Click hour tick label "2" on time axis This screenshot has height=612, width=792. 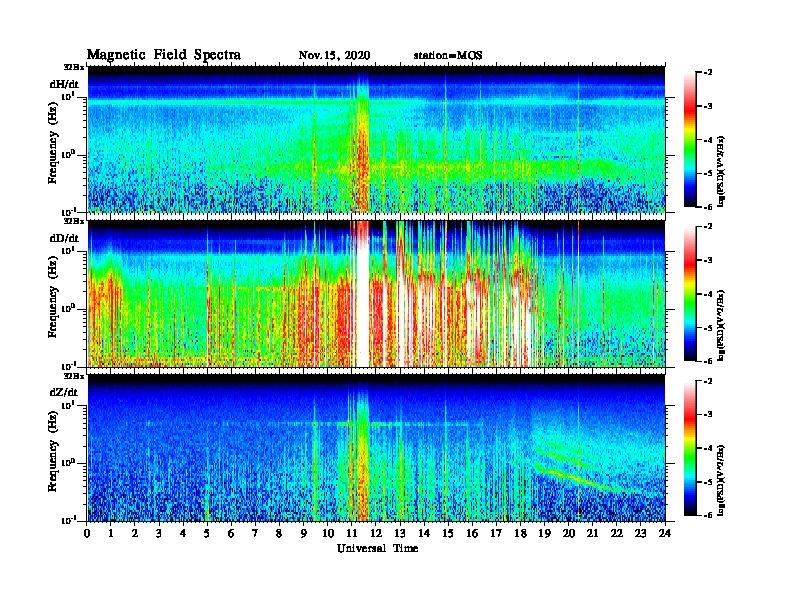(x=135, y=533)
